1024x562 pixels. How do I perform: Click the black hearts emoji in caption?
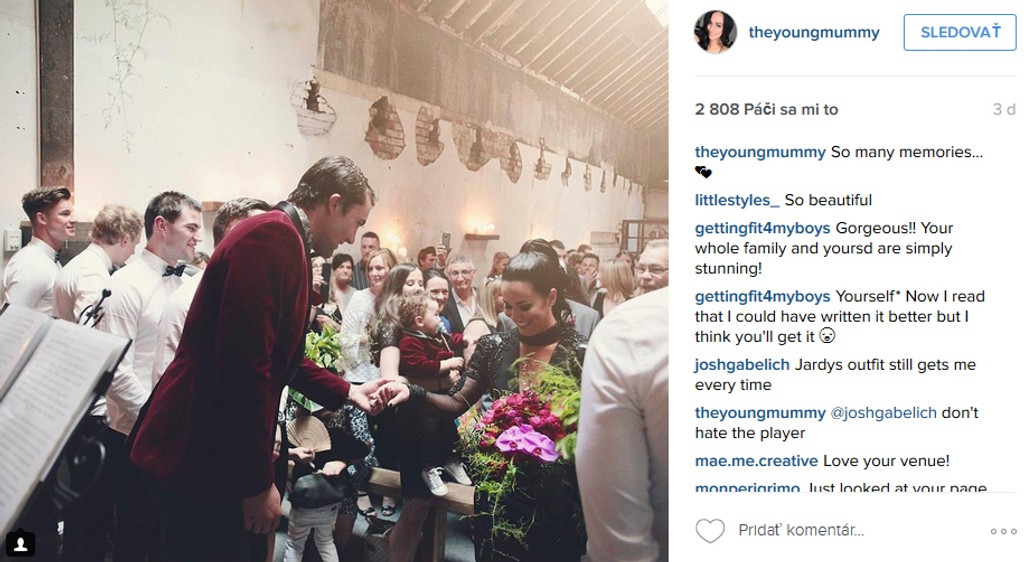point(703,172)
